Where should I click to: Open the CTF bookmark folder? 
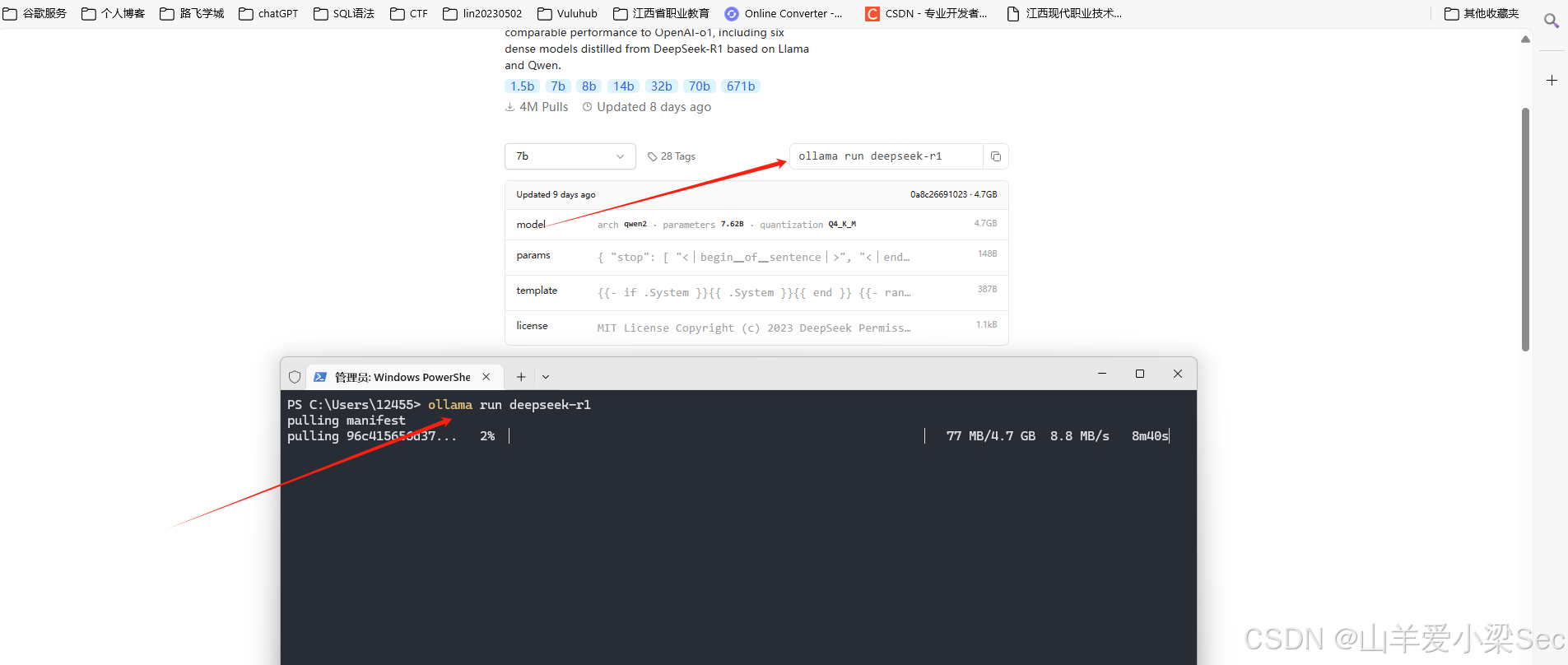pos(409,13)
